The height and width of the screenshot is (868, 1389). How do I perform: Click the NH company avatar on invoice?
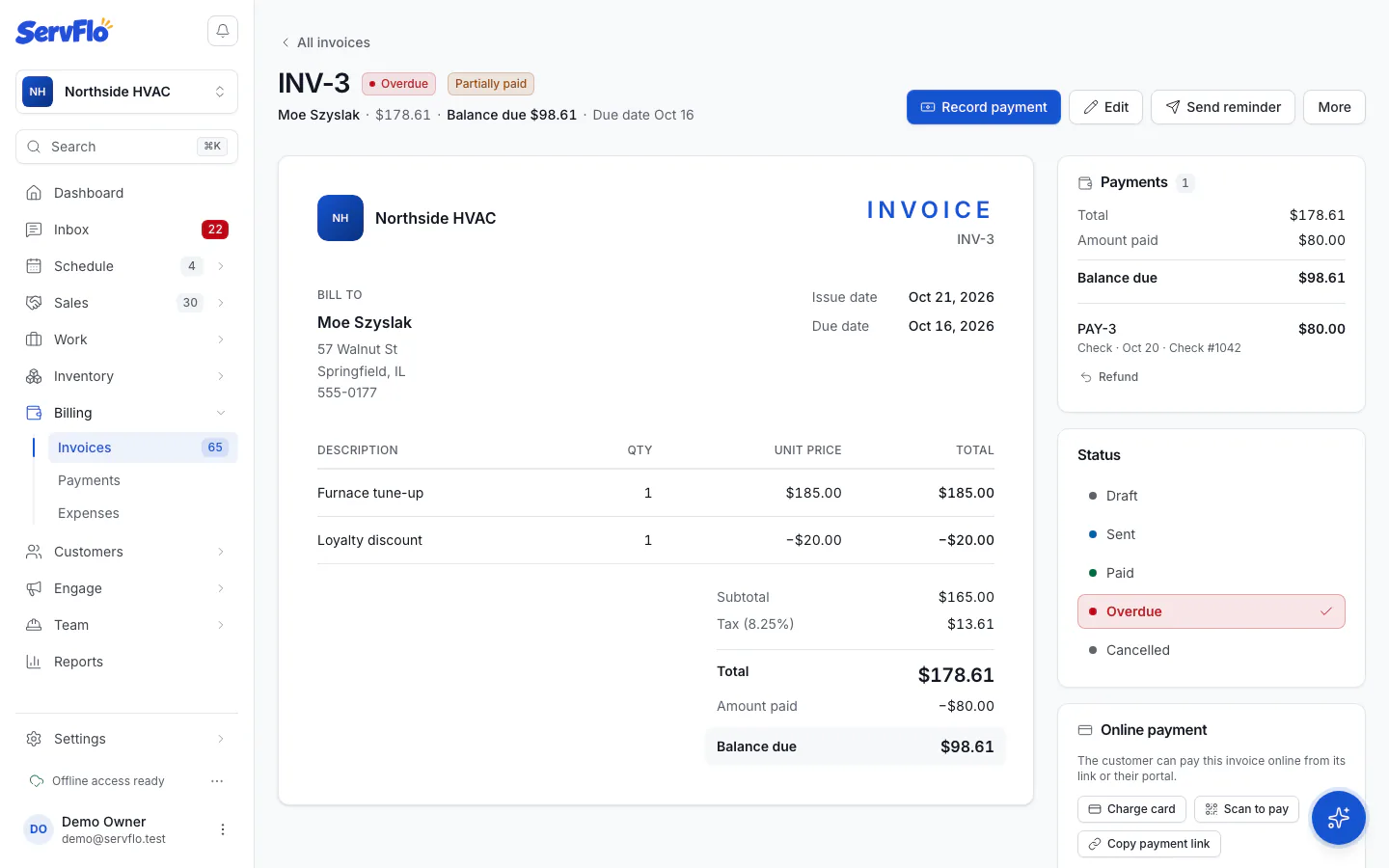pyautogui.click(x=340, y=218)
